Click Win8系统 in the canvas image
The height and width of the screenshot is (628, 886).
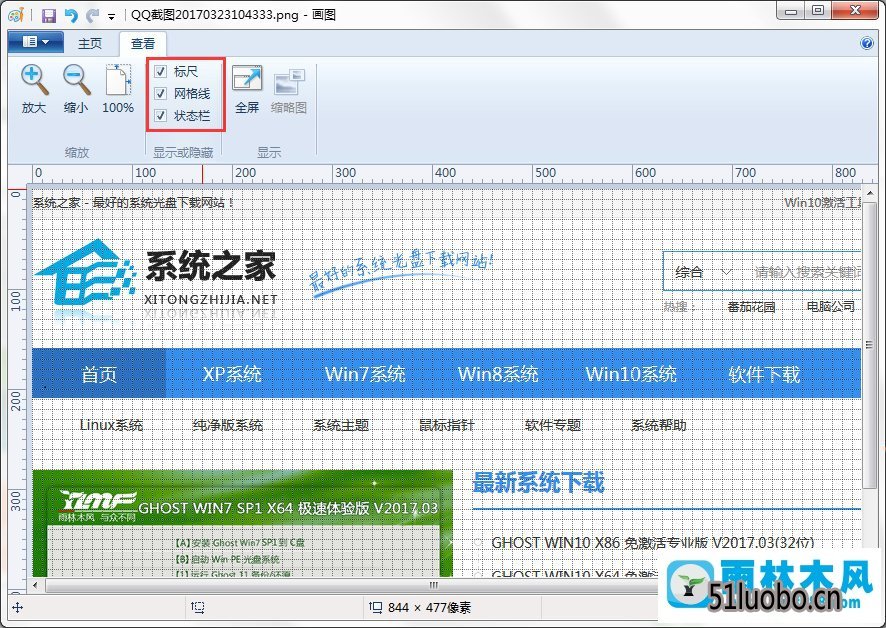coord(498,374)
